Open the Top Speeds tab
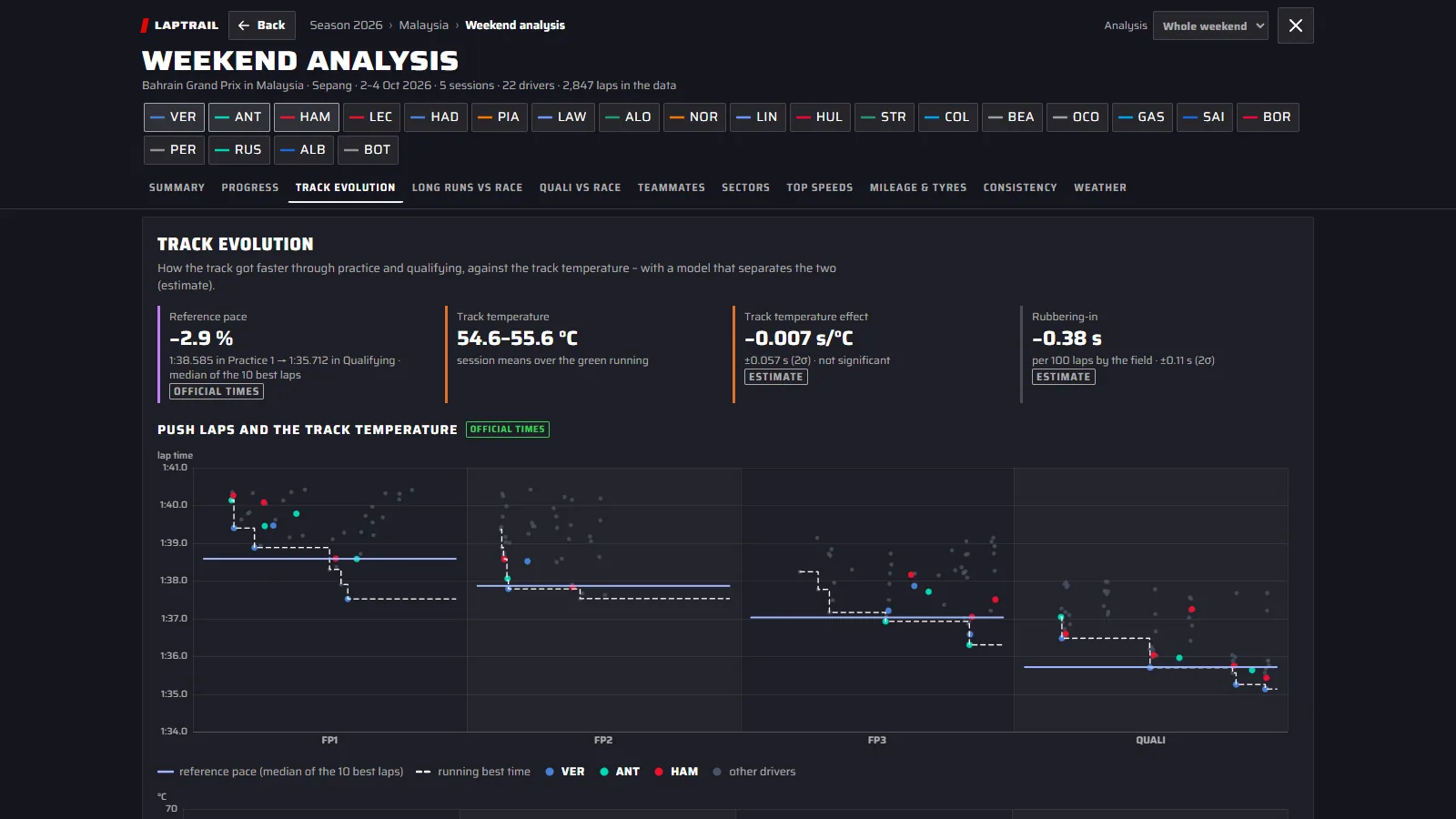Viewport: 1456px width, 819px height. (820, 187)
